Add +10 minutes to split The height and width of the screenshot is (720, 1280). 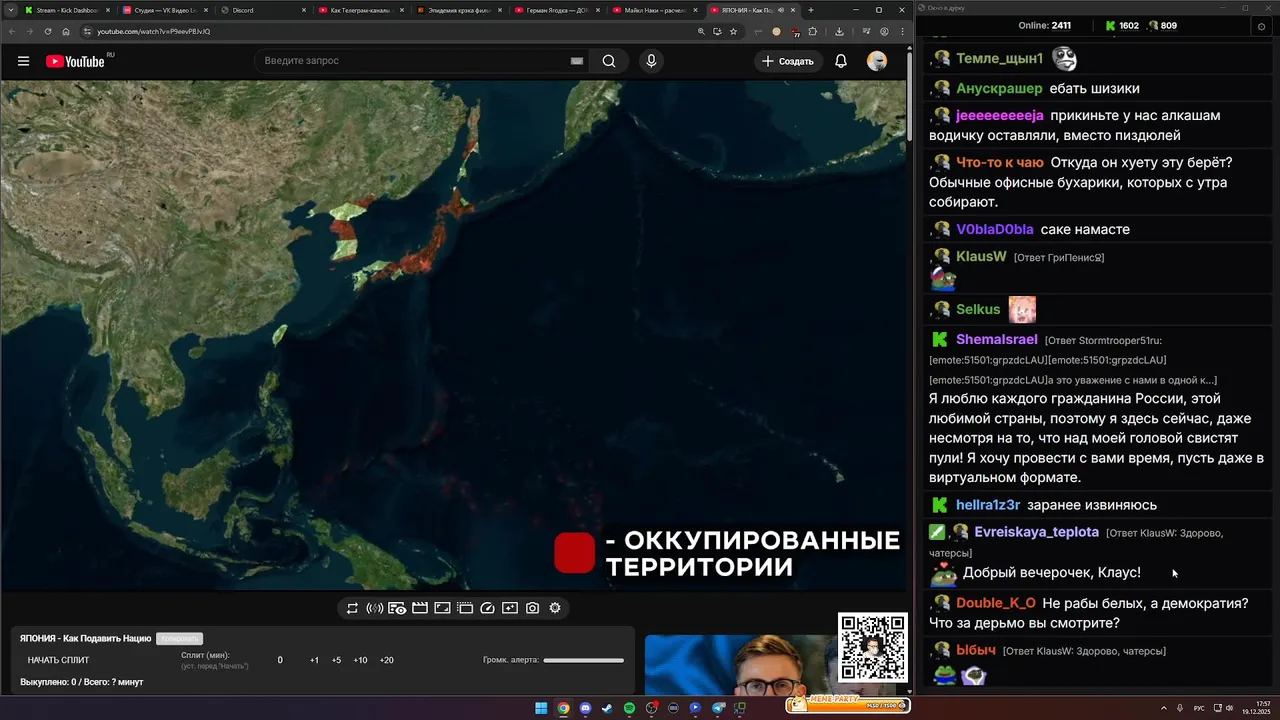coord(360,660)
